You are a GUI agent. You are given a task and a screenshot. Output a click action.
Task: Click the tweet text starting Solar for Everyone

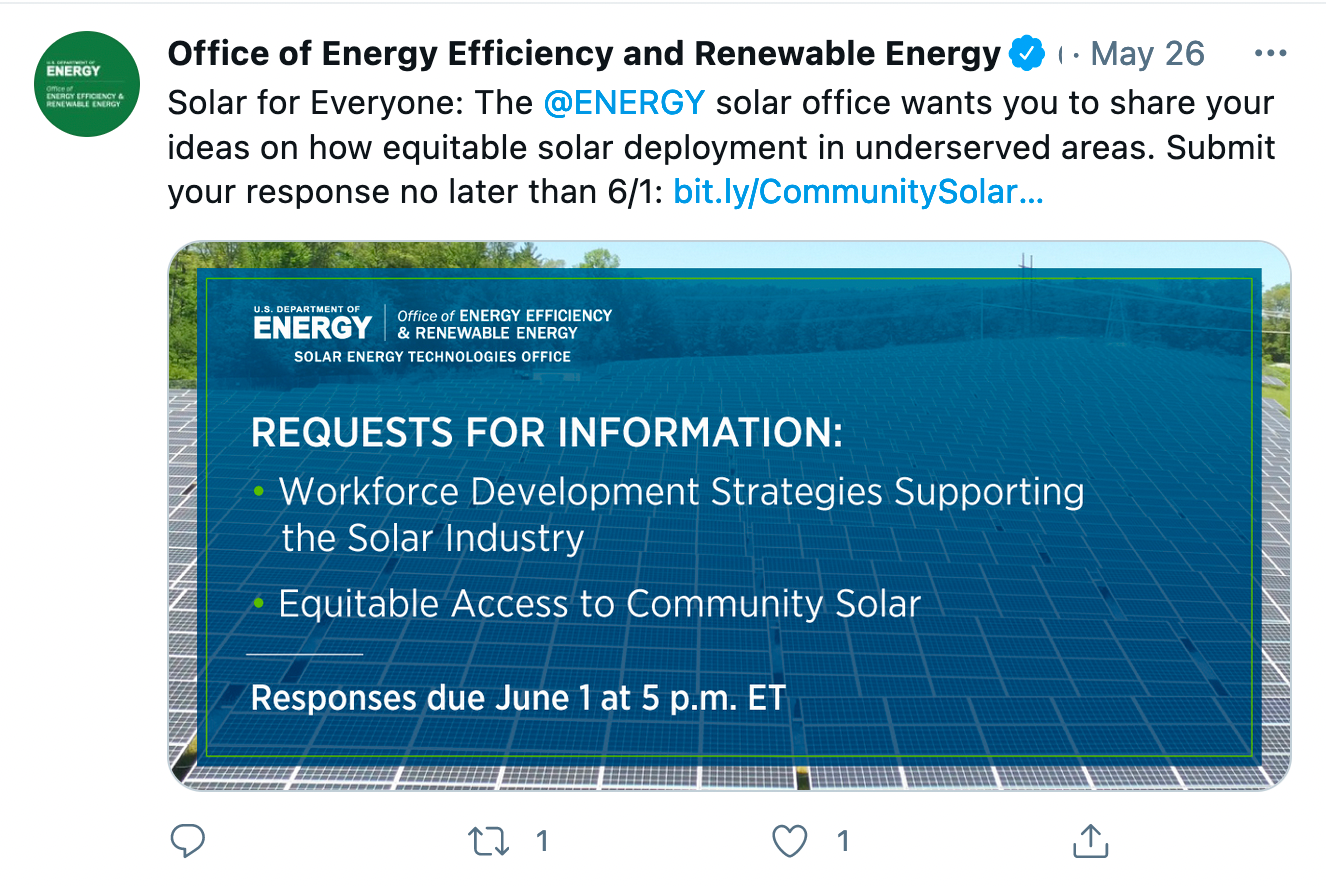click(x=721, y=147)
